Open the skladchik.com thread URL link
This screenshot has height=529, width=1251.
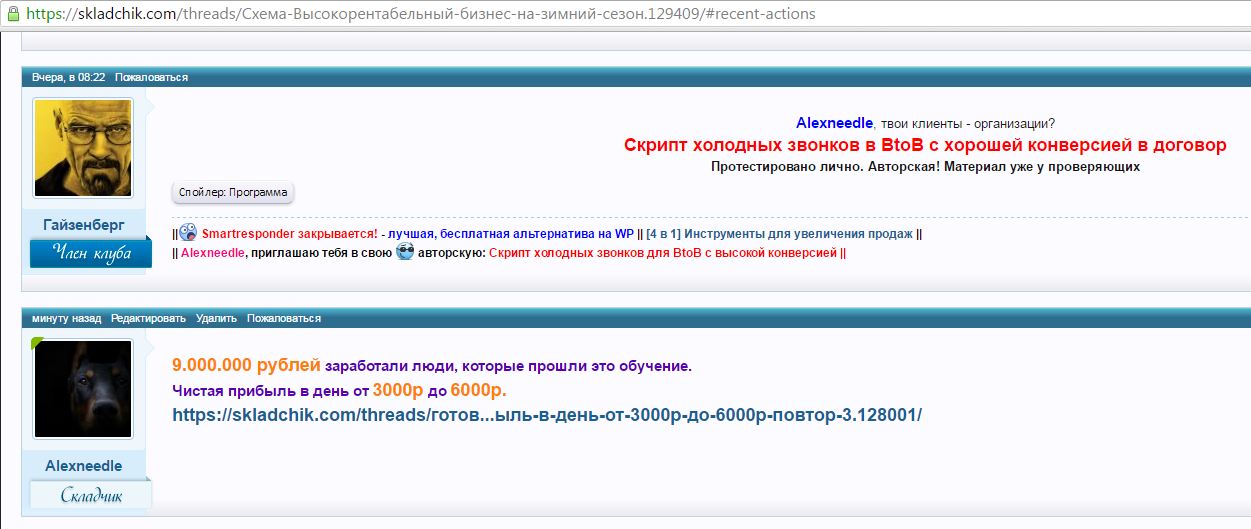pyautogui.click(x=547, y=414)
